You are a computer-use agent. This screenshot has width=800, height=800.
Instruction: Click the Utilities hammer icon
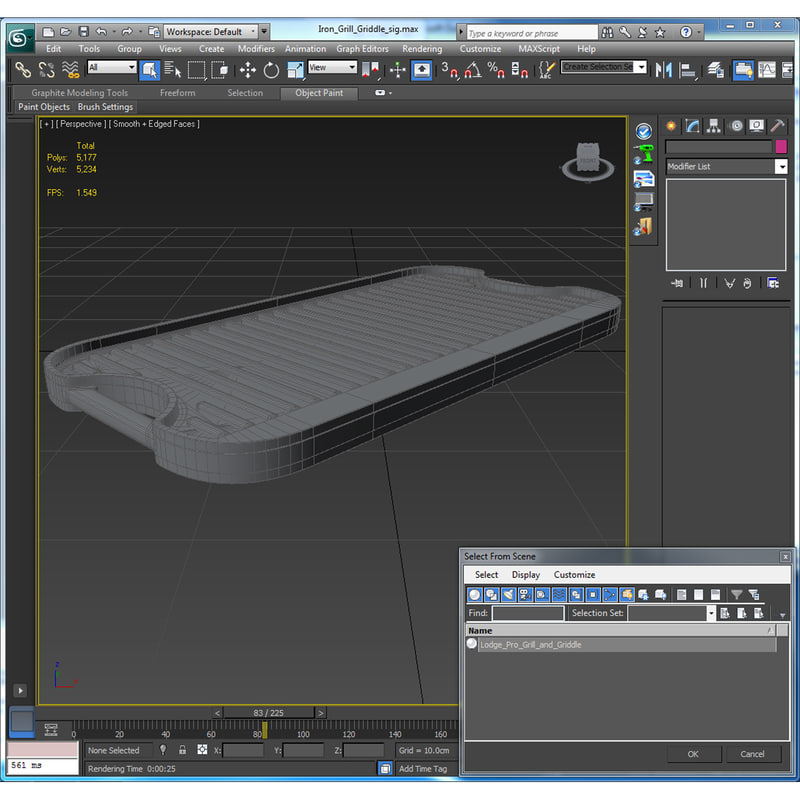(776, 126)
